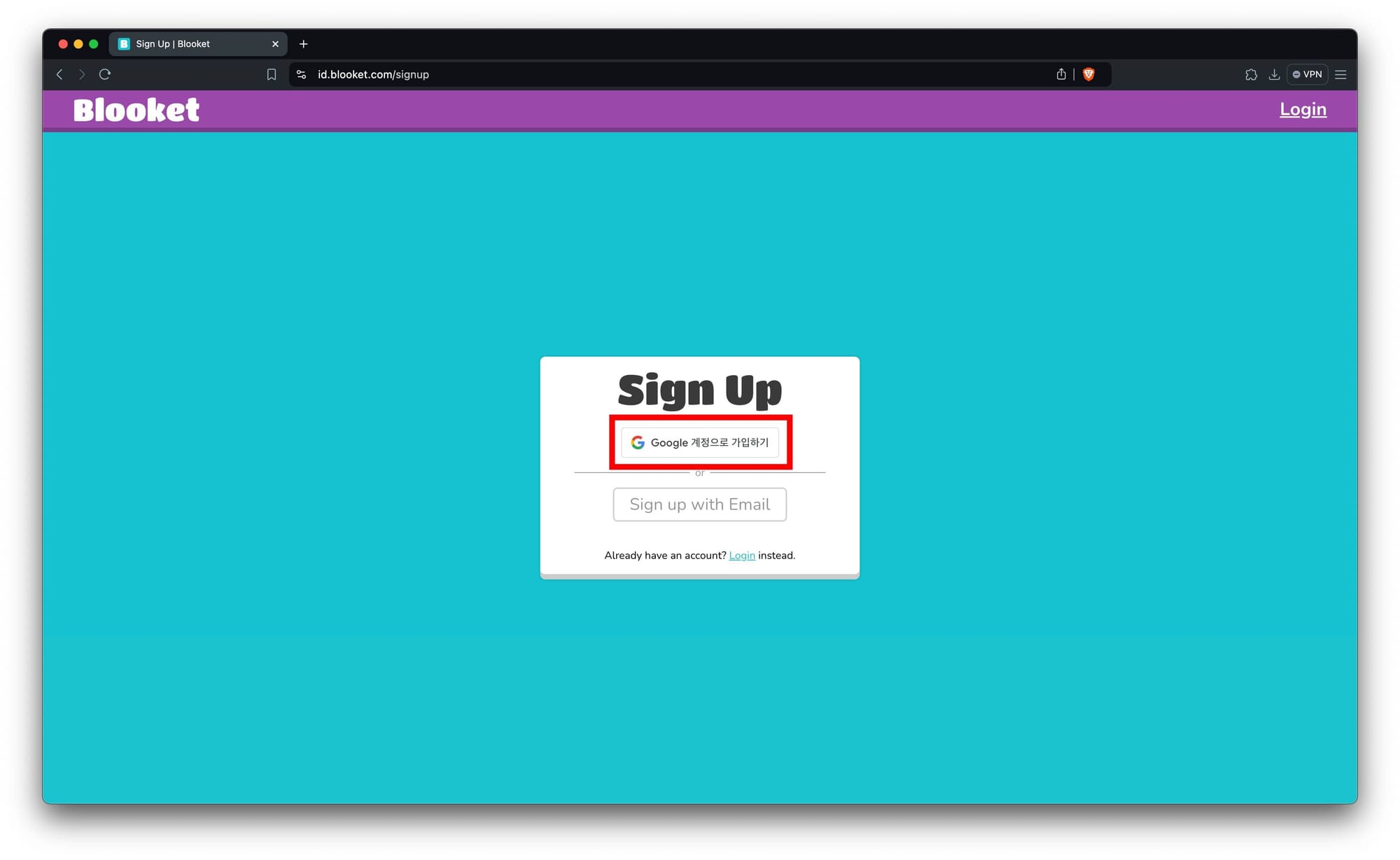Click the Google sign-up button
The width and height of the screenshot is (1400, 860).
tap(699, 442)
